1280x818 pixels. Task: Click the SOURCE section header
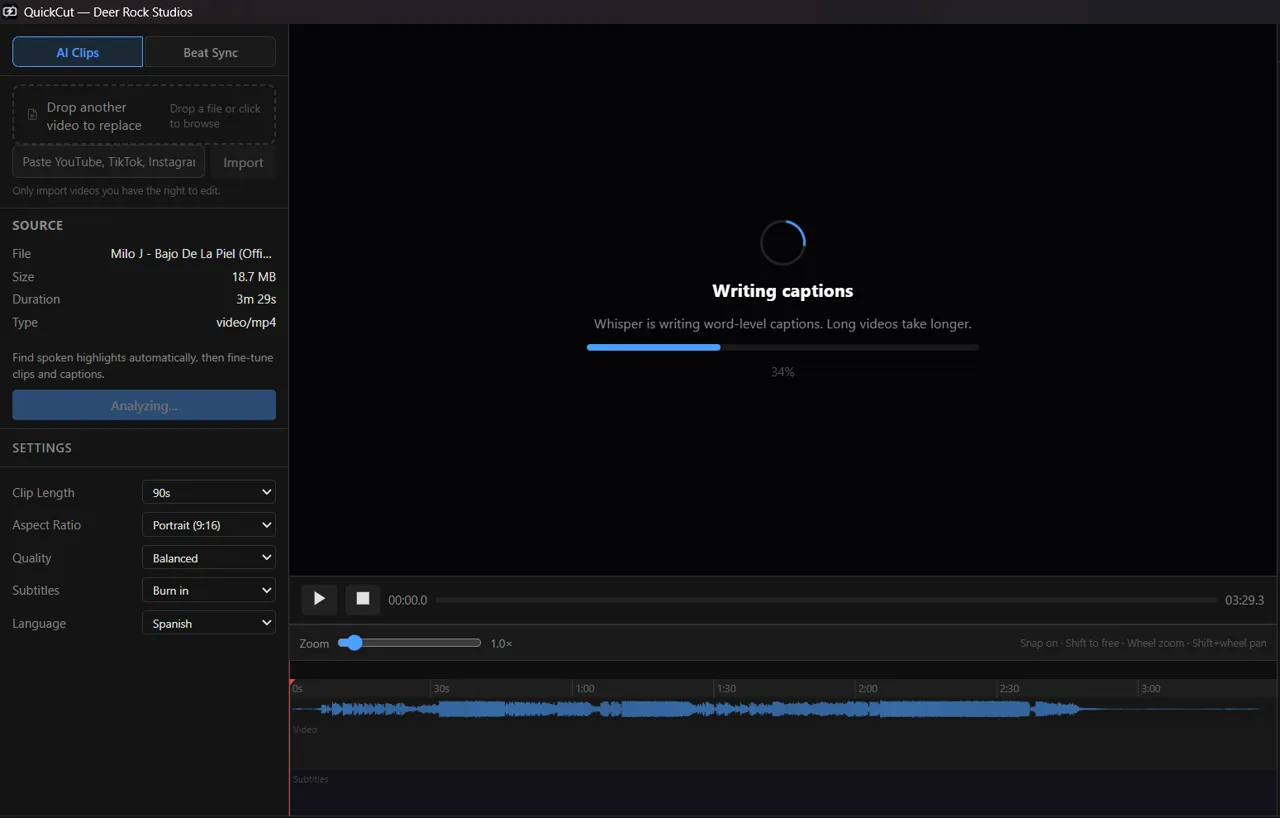point(37,225)
